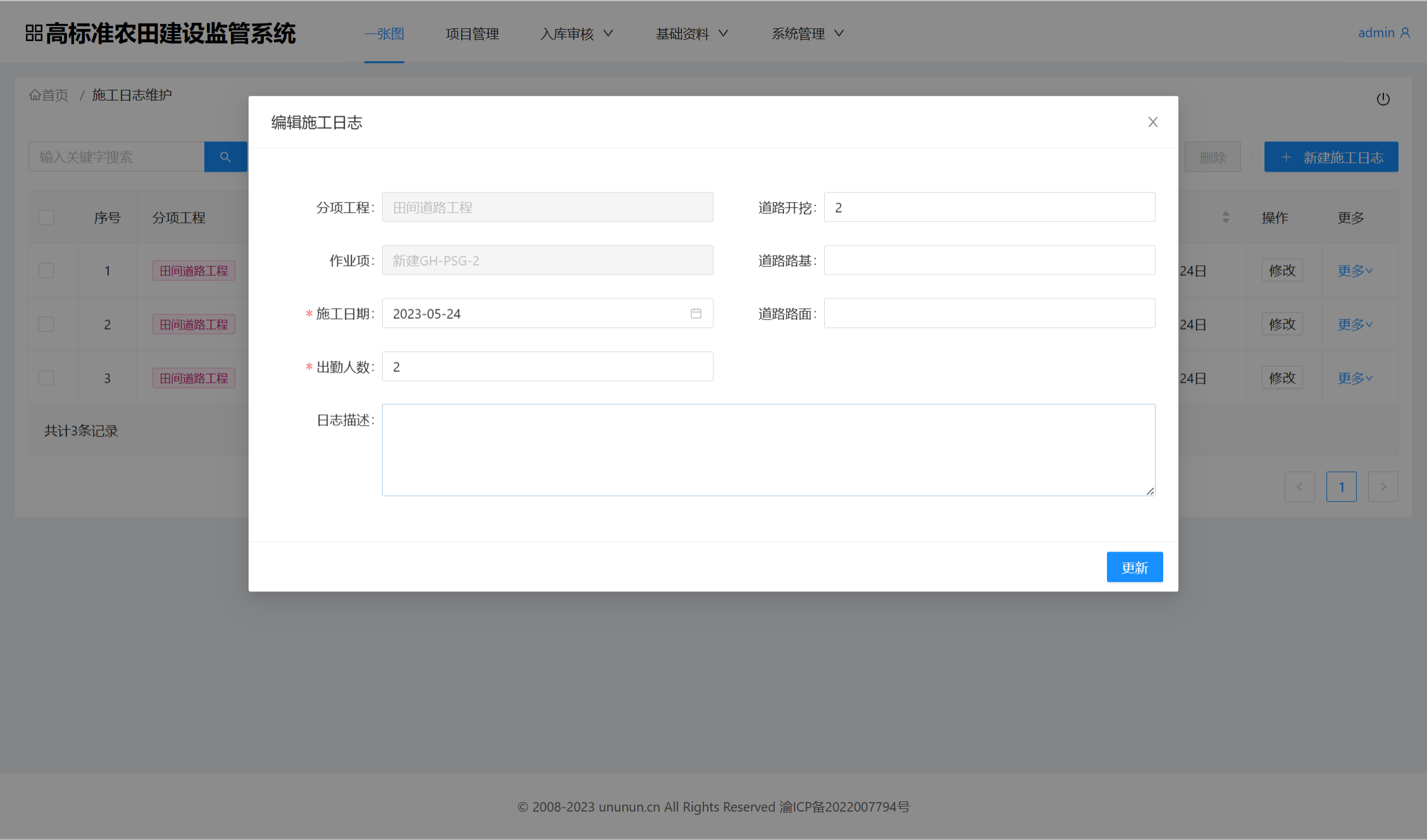
Task: Open the 项目管理 menu item
Action: click(473, 34)
